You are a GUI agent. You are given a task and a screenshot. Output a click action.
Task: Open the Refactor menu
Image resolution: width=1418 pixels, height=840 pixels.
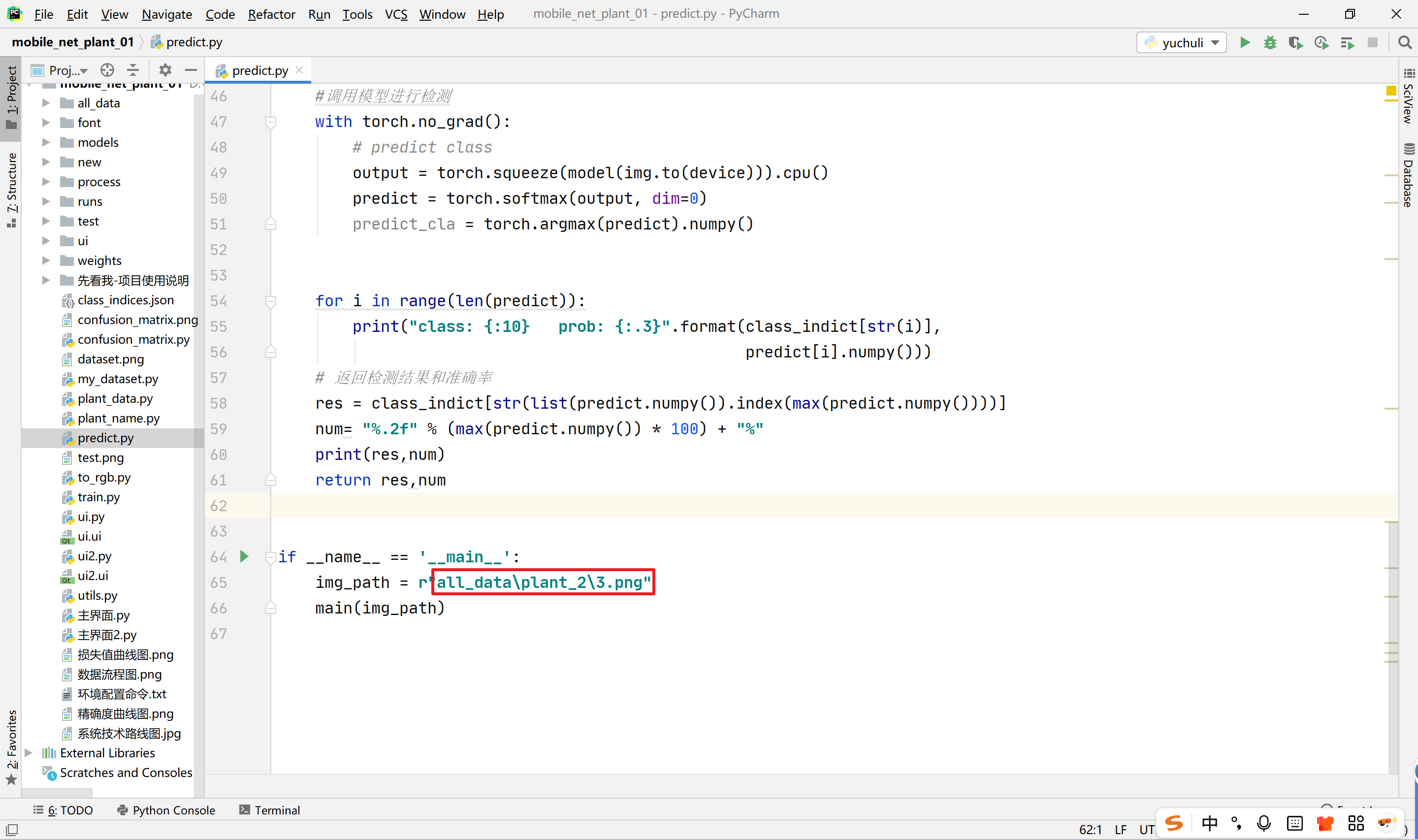click(x=271, y=14)
